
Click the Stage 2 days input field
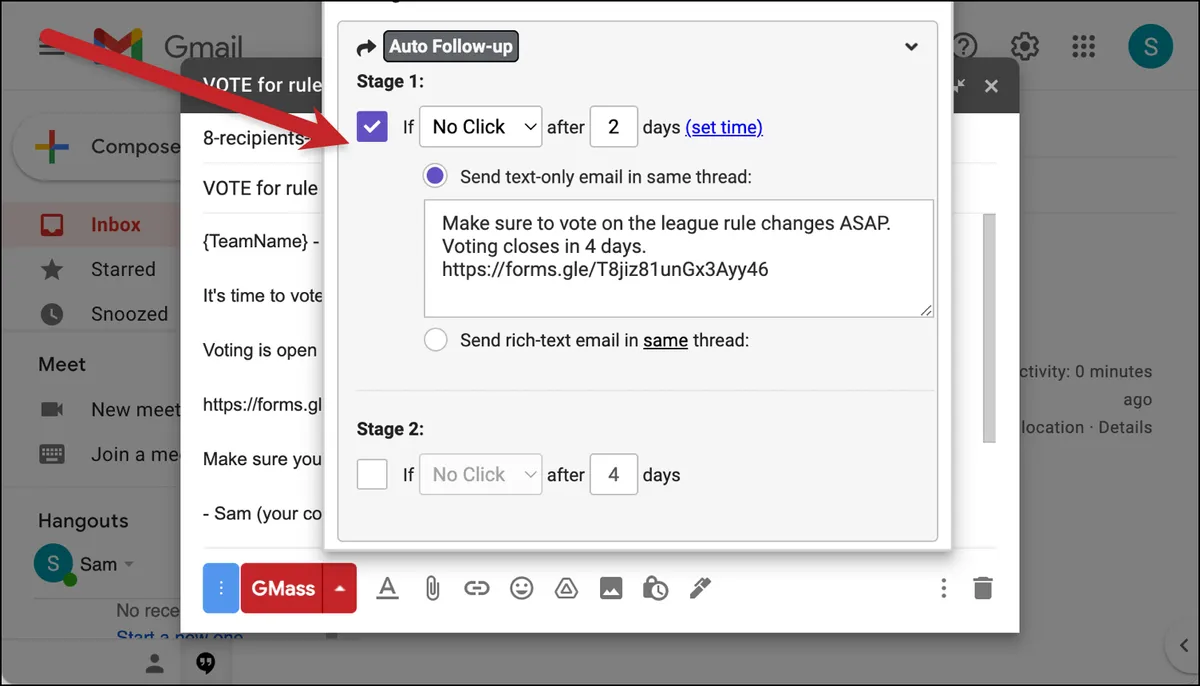click(614, 475)
